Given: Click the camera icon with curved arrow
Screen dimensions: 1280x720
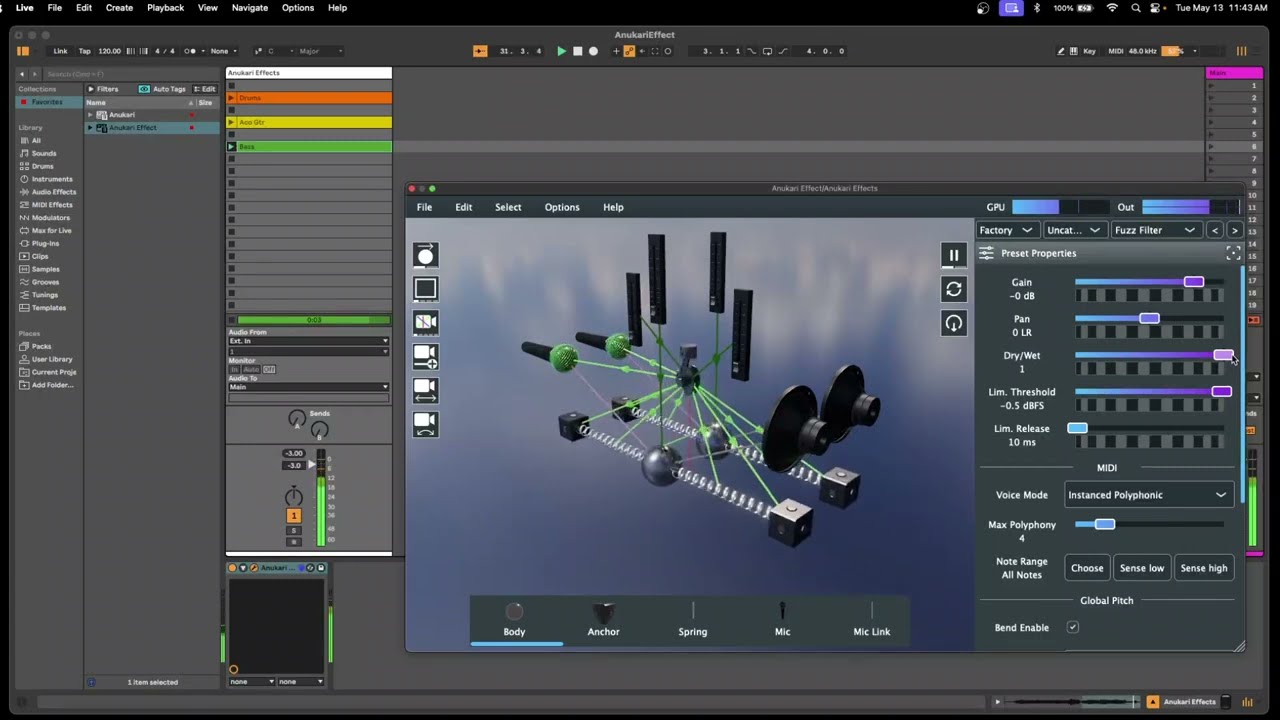Looking at the screenshot, I should [426, 425].
